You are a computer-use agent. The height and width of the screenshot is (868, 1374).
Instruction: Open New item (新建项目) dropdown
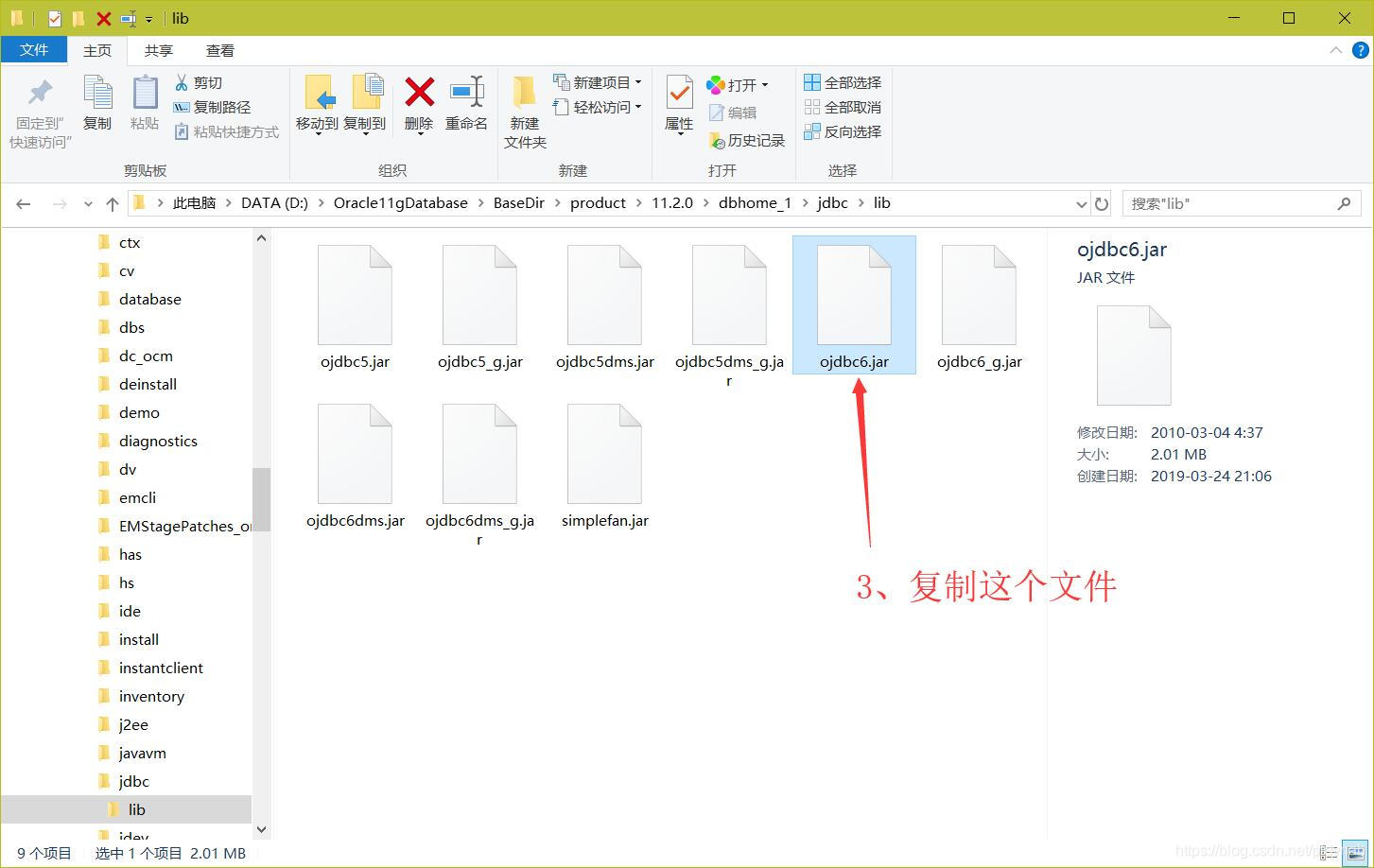click(x=598, y=82)
